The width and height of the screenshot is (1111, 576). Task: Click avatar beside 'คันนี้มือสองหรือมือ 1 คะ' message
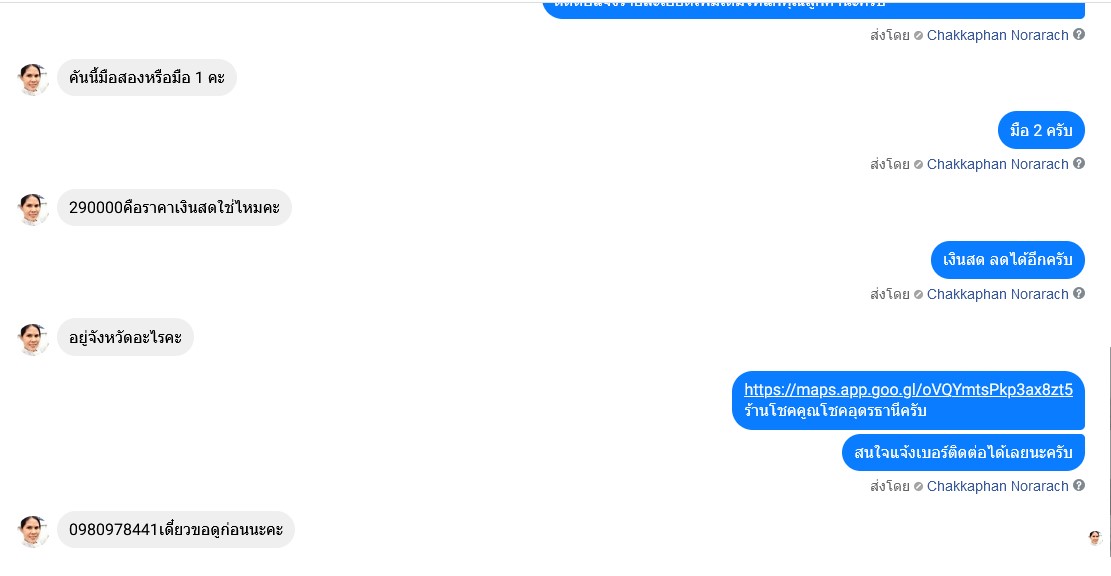coord(33,79)
